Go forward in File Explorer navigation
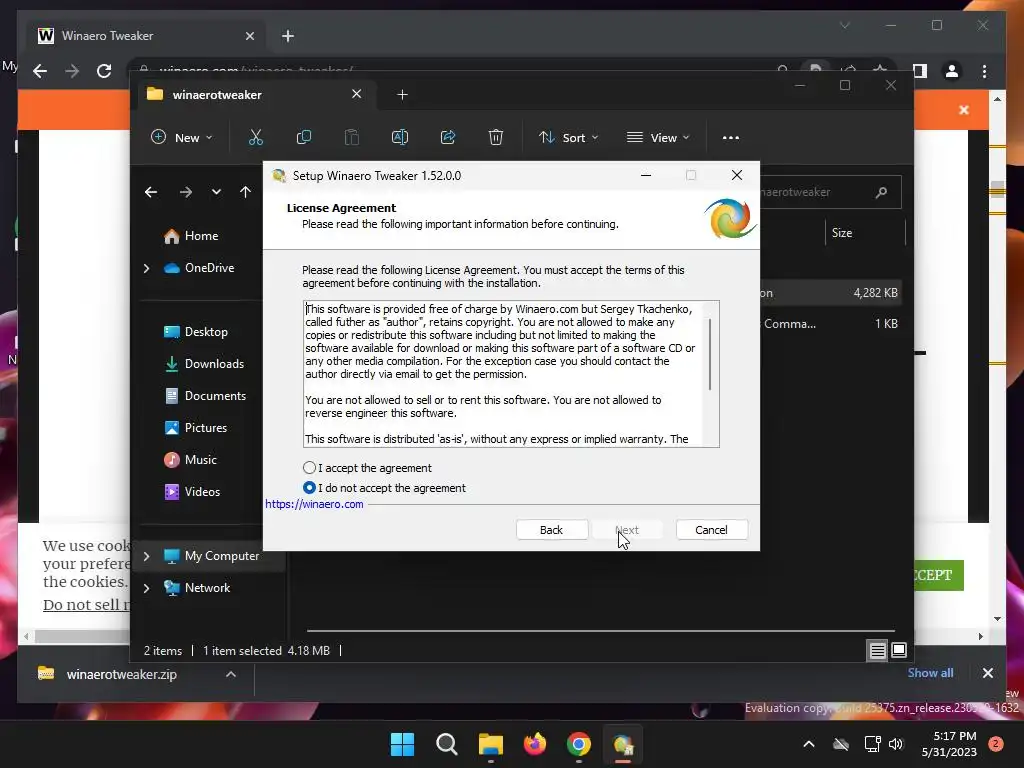The height and width of the screenshot is (768, 1024). click(185, 192)
